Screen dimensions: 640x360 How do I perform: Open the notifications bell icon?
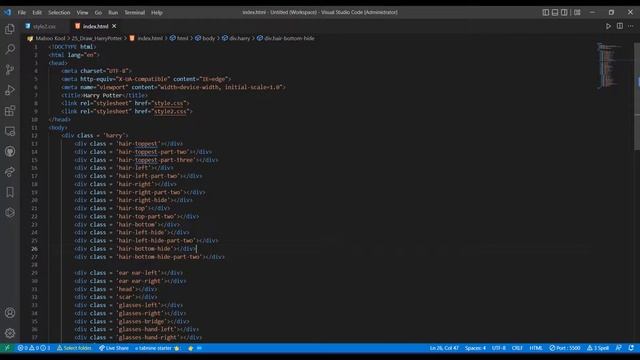point(631,348)
